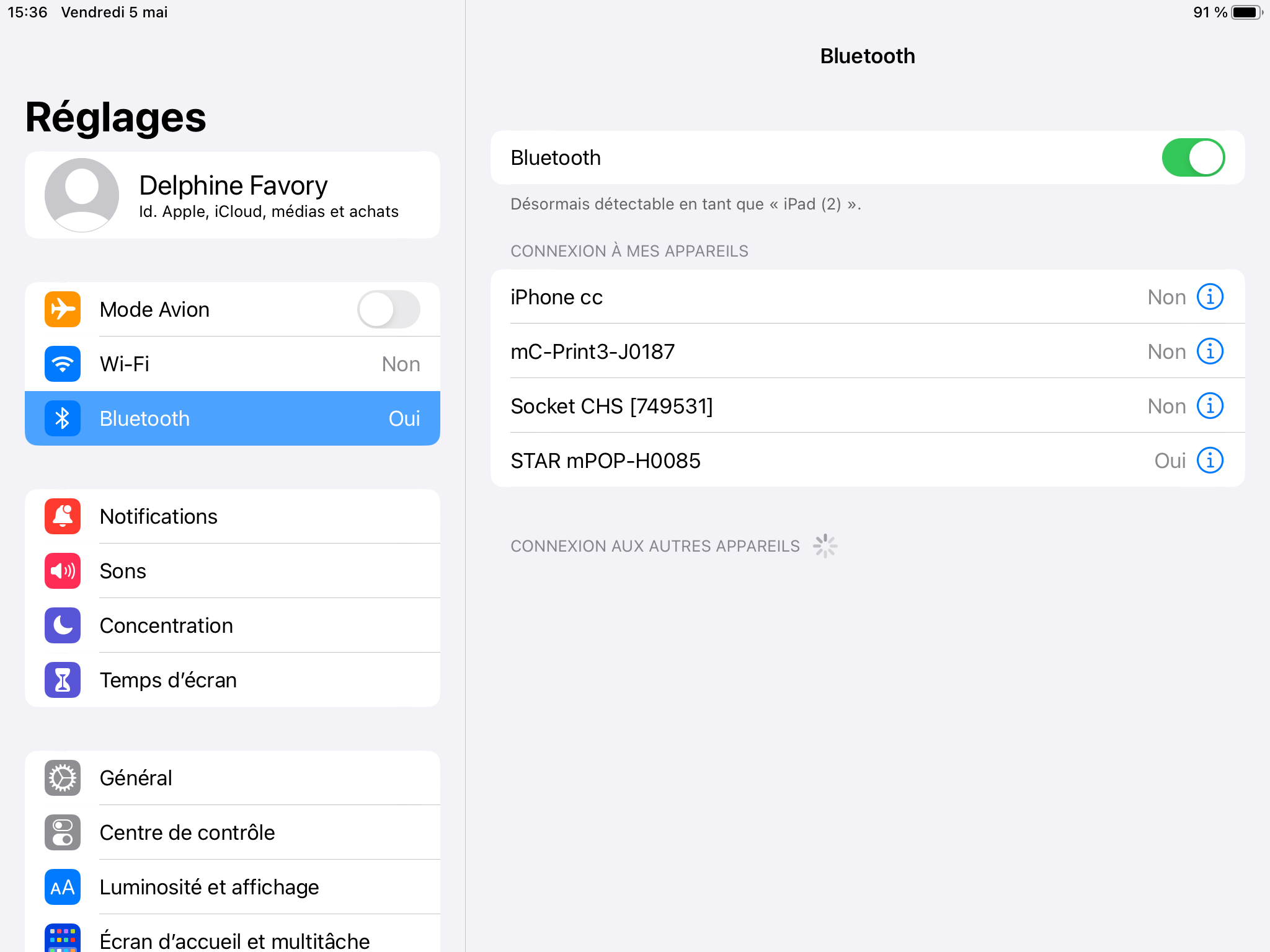This screenshot has width=1270, height=952.
Task: Tap the Concentration moon icon
Action: pos(63,625)
